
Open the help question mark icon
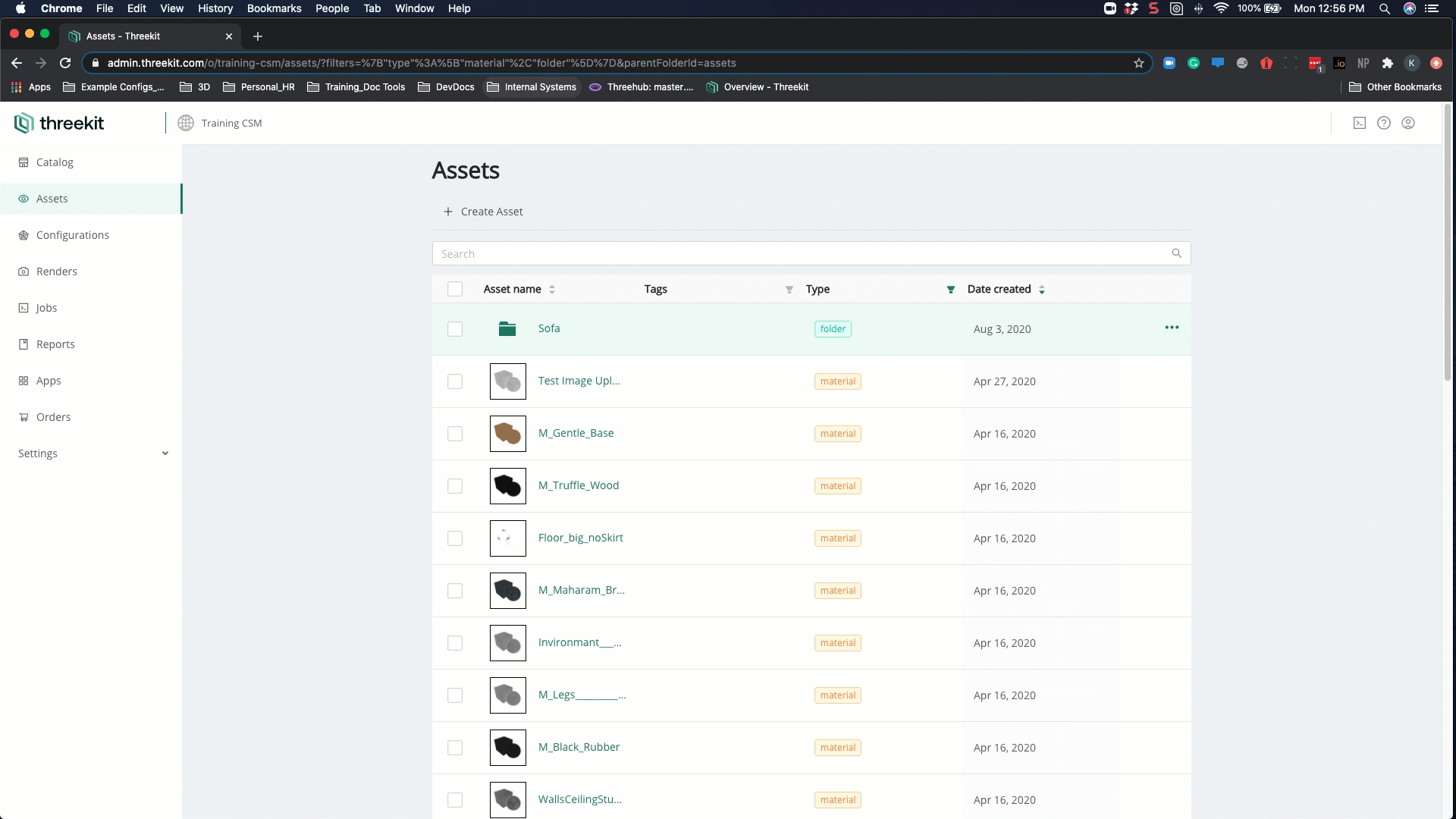[1384, 123]
